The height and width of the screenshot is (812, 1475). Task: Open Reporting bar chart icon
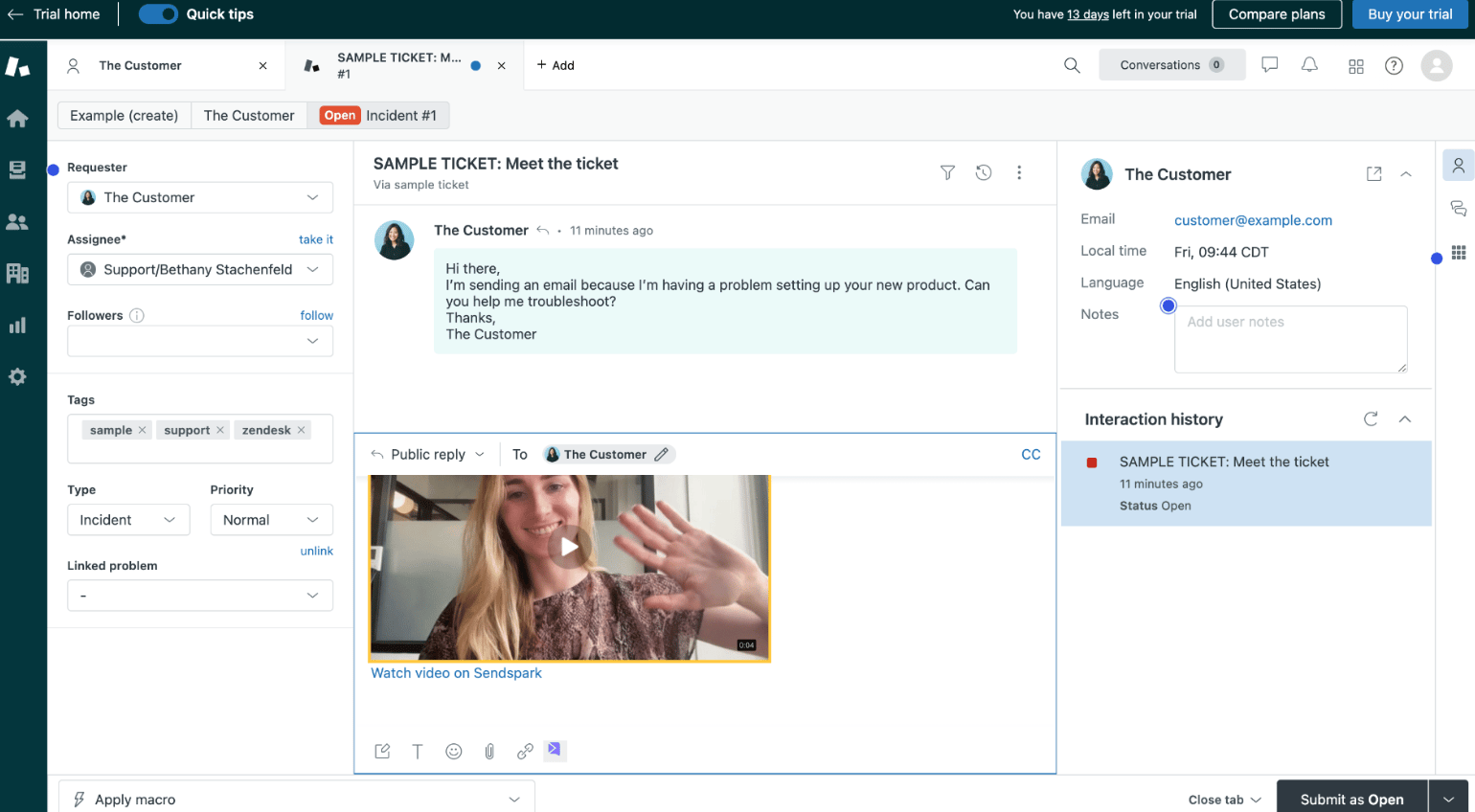pos(17,325)
